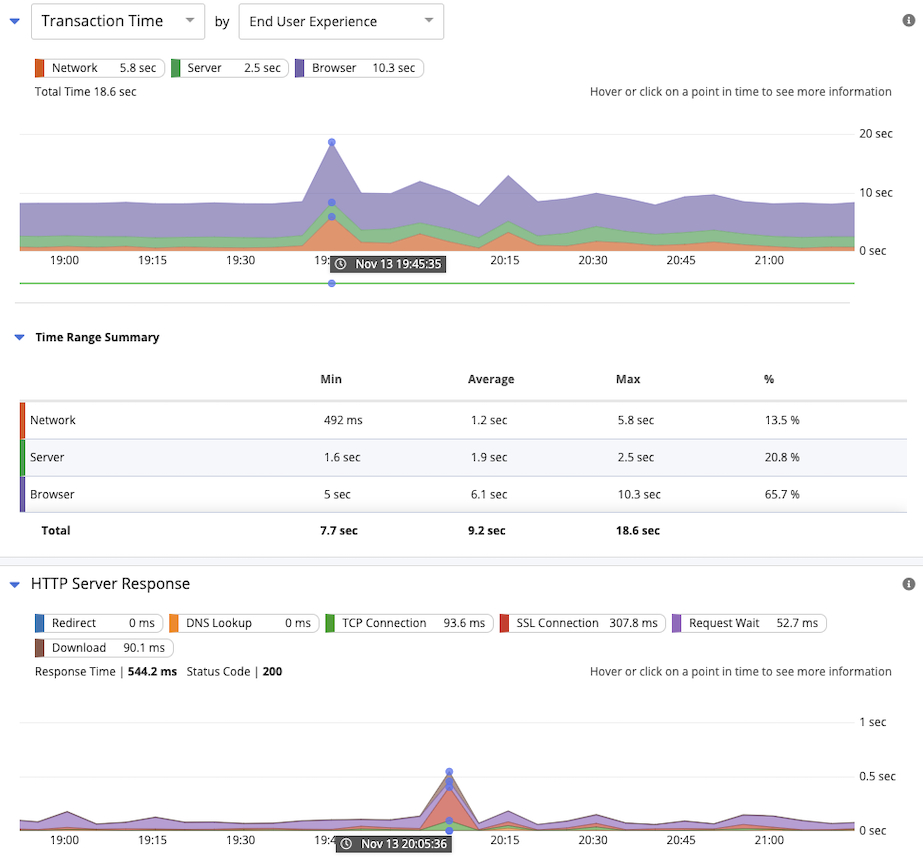Screen dimensions: 923x862
Task: Toggle the SSL Connection legend item
Action: (581, 623)
